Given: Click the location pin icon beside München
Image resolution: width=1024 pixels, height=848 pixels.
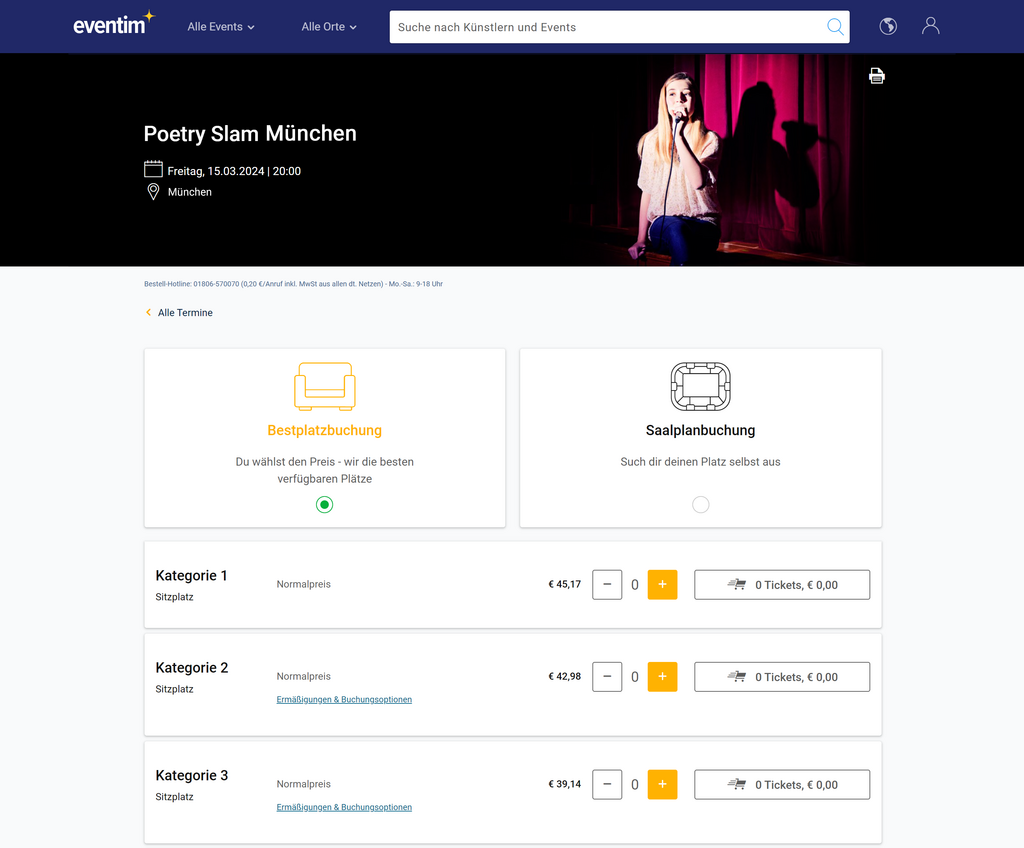Looking at the screenshot, I should (153, 191).
